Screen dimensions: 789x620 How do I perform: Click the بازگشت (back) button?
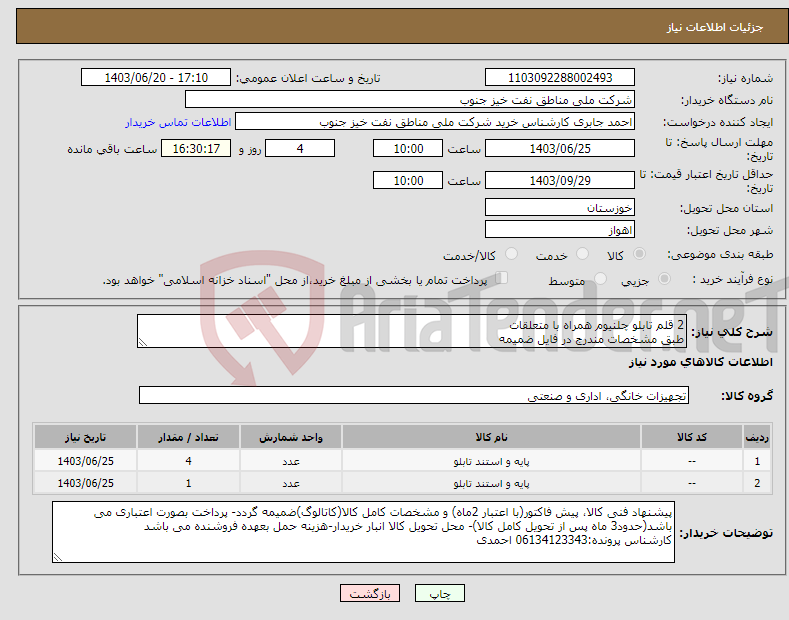370,593
